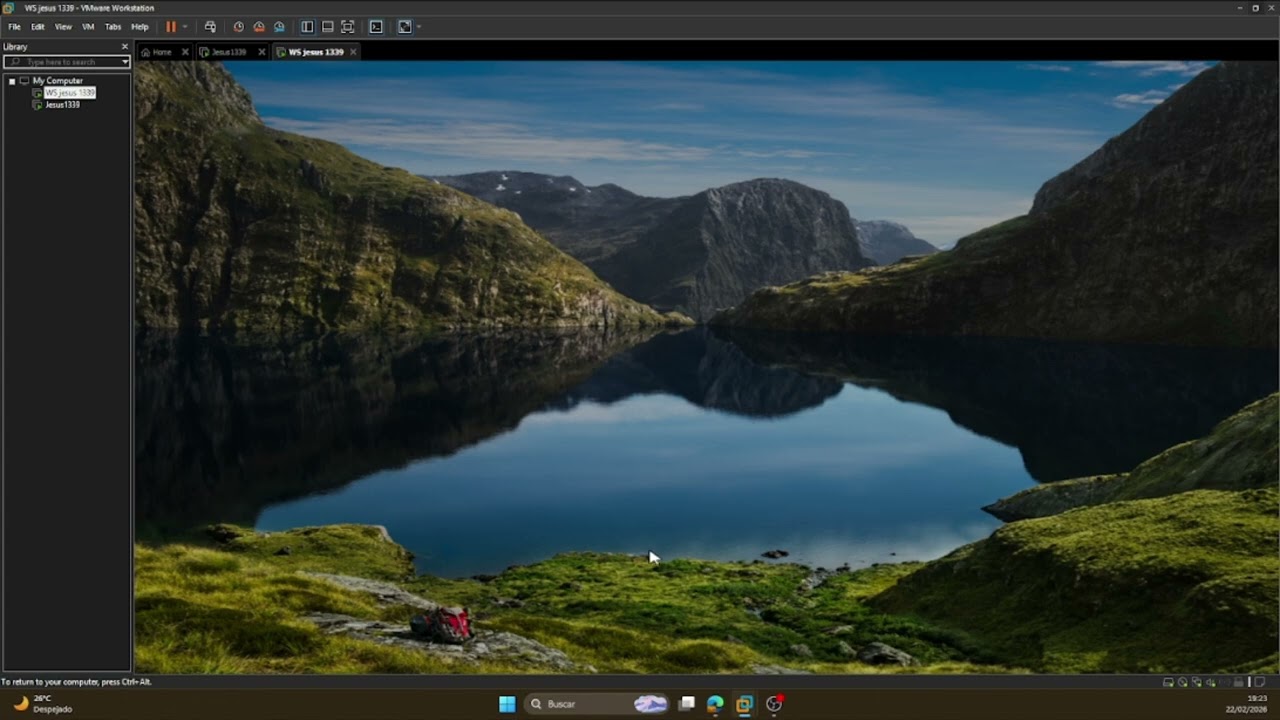Open the VM menu

click(x=88, y=27)
